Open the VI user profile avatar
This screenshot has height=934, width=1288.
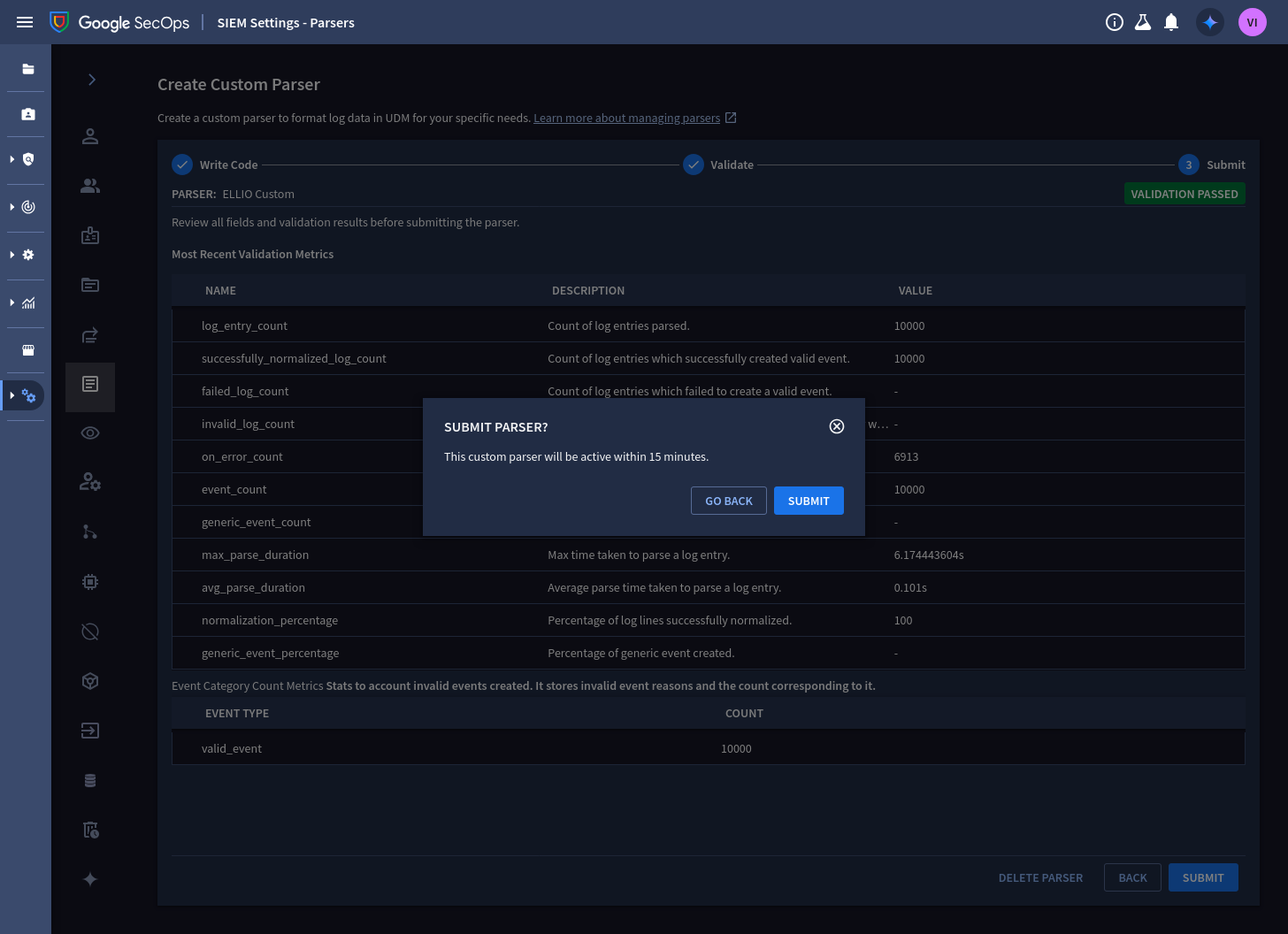point(1253,22)
